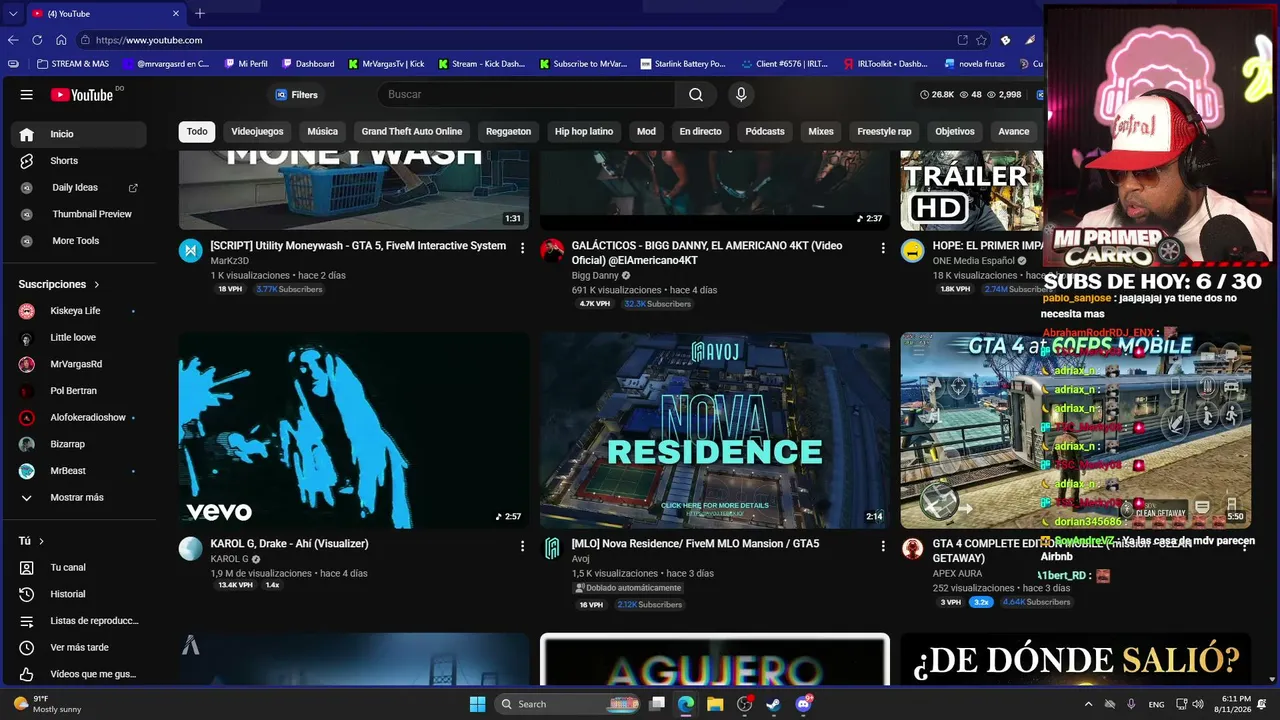Viewport: 1280px width, 720px height.
Task: Open Discord from the taskbar
Action: (803, 704)
